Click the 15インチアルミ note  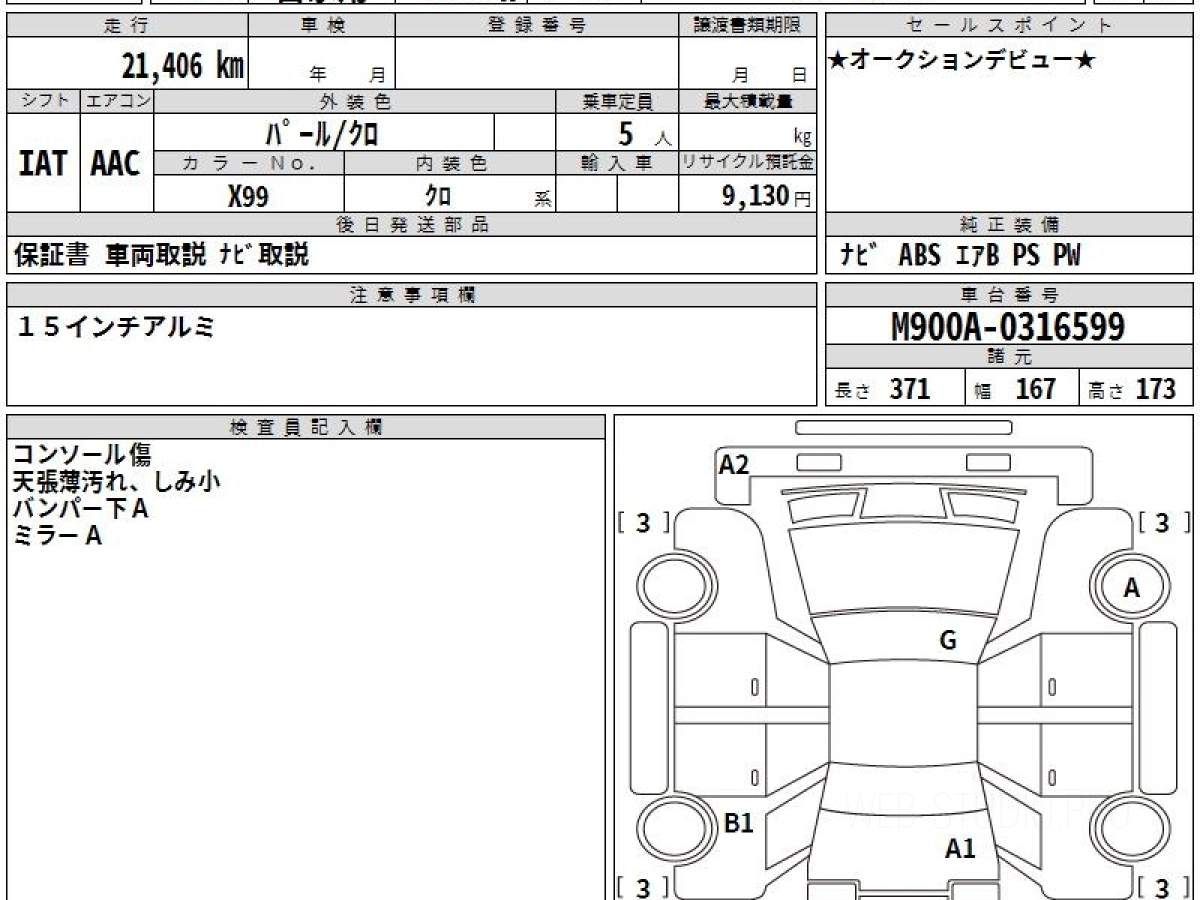tap(116, 326)
